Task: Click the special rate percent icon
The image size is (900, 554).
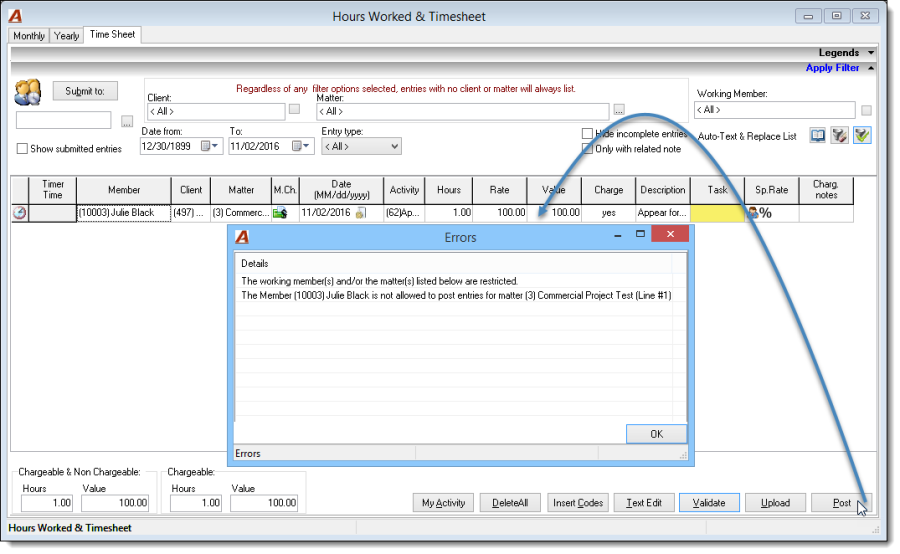Action: pyautogui.click(x=760, y=213)
